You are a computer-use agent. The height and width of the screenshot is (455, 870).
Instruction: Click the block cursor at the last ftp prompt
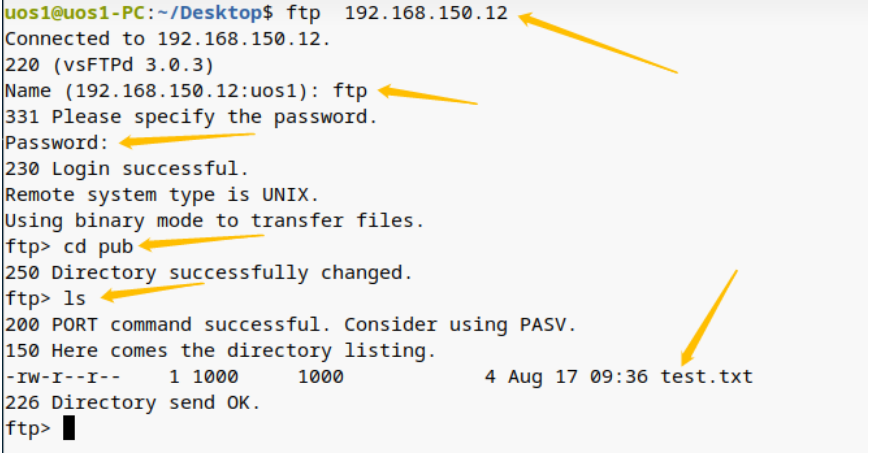click(x=69, y=429)
